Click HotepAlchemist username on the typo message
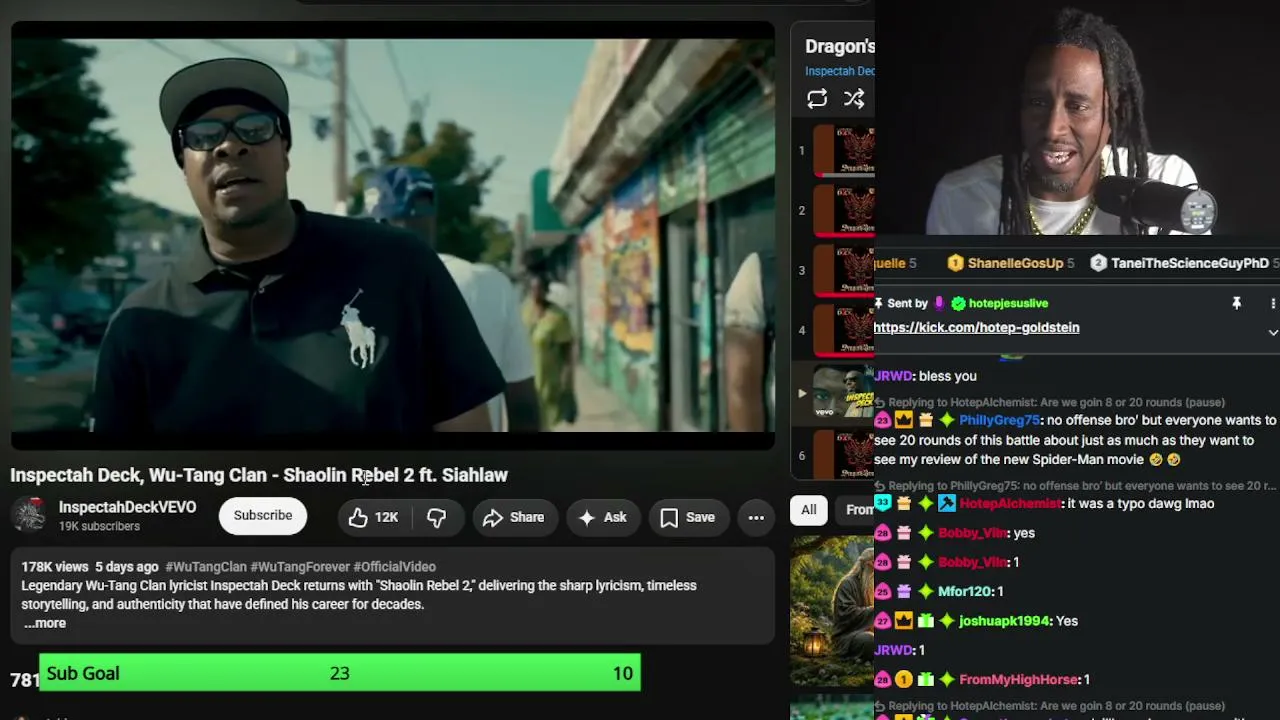 click(x=1012, y=504)
